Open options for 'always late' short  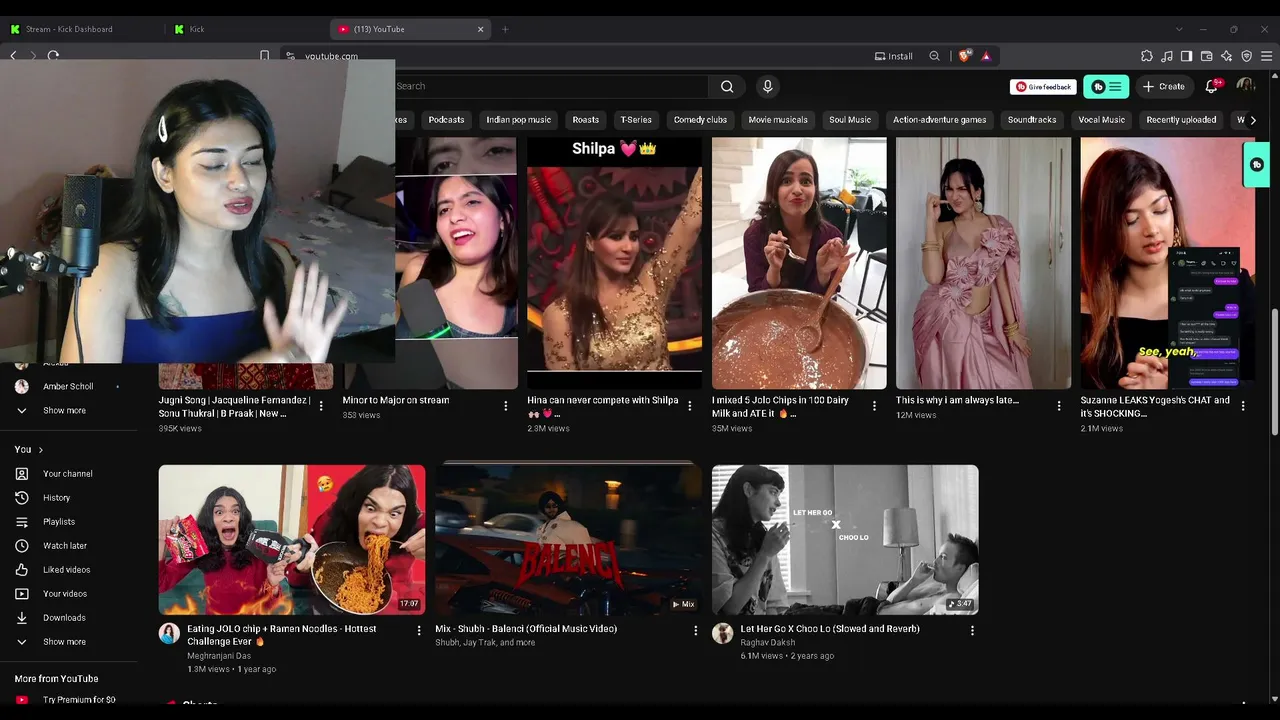coord(1059,406)
